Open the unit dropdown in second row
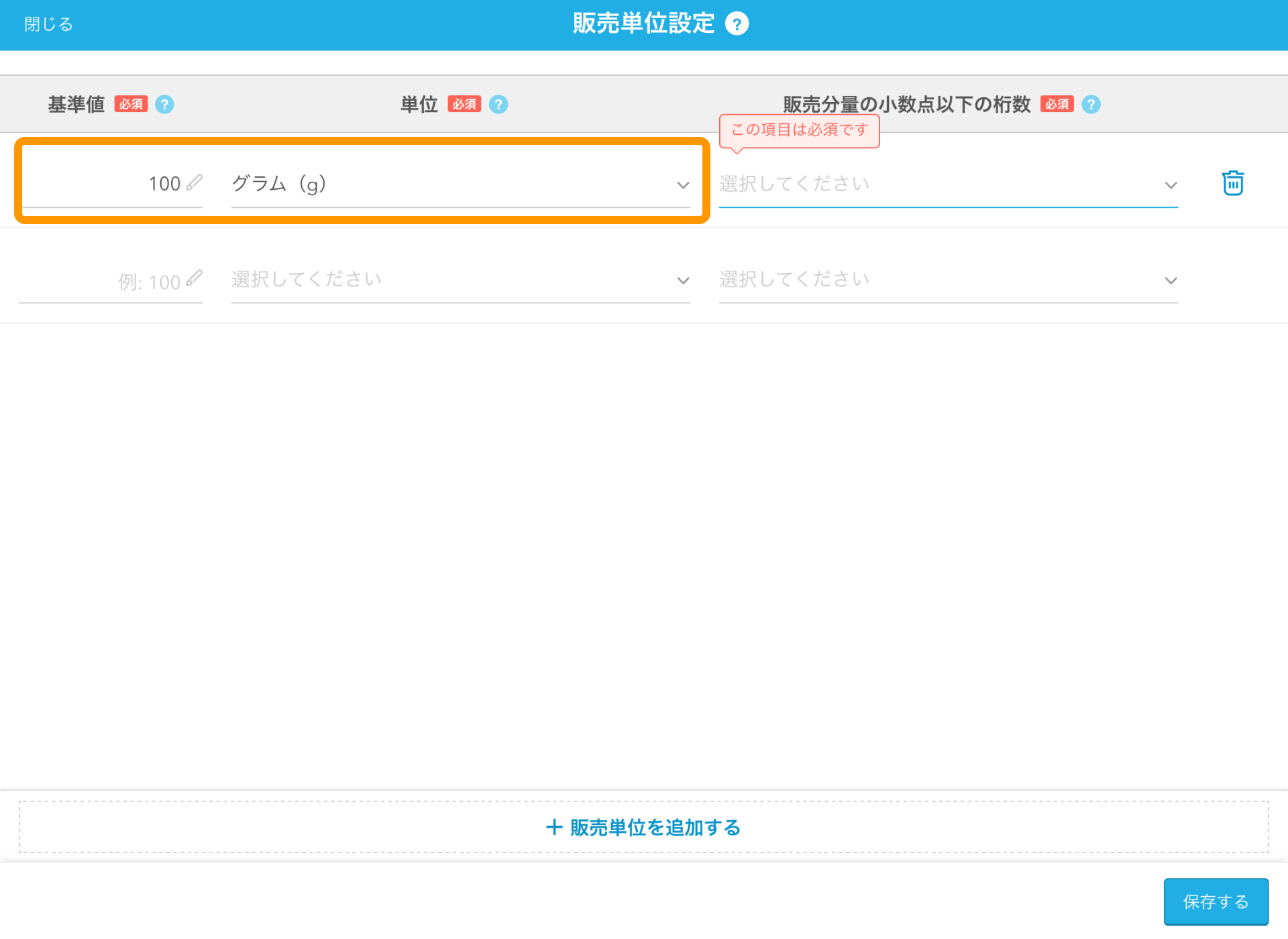Viewport: 1288px width, 939px height. pos(461,280)
